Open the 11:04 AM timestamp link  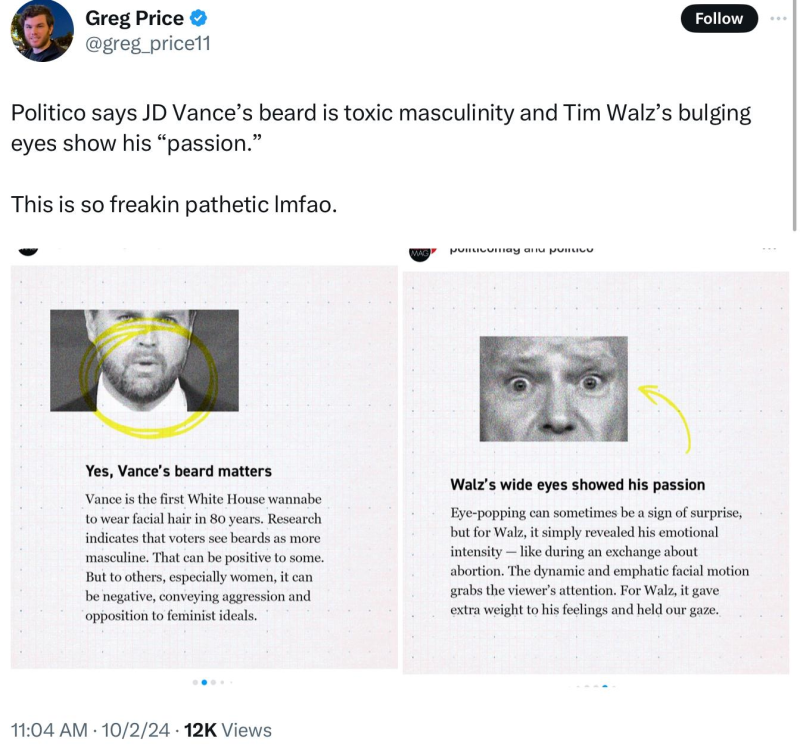point(49,730)
